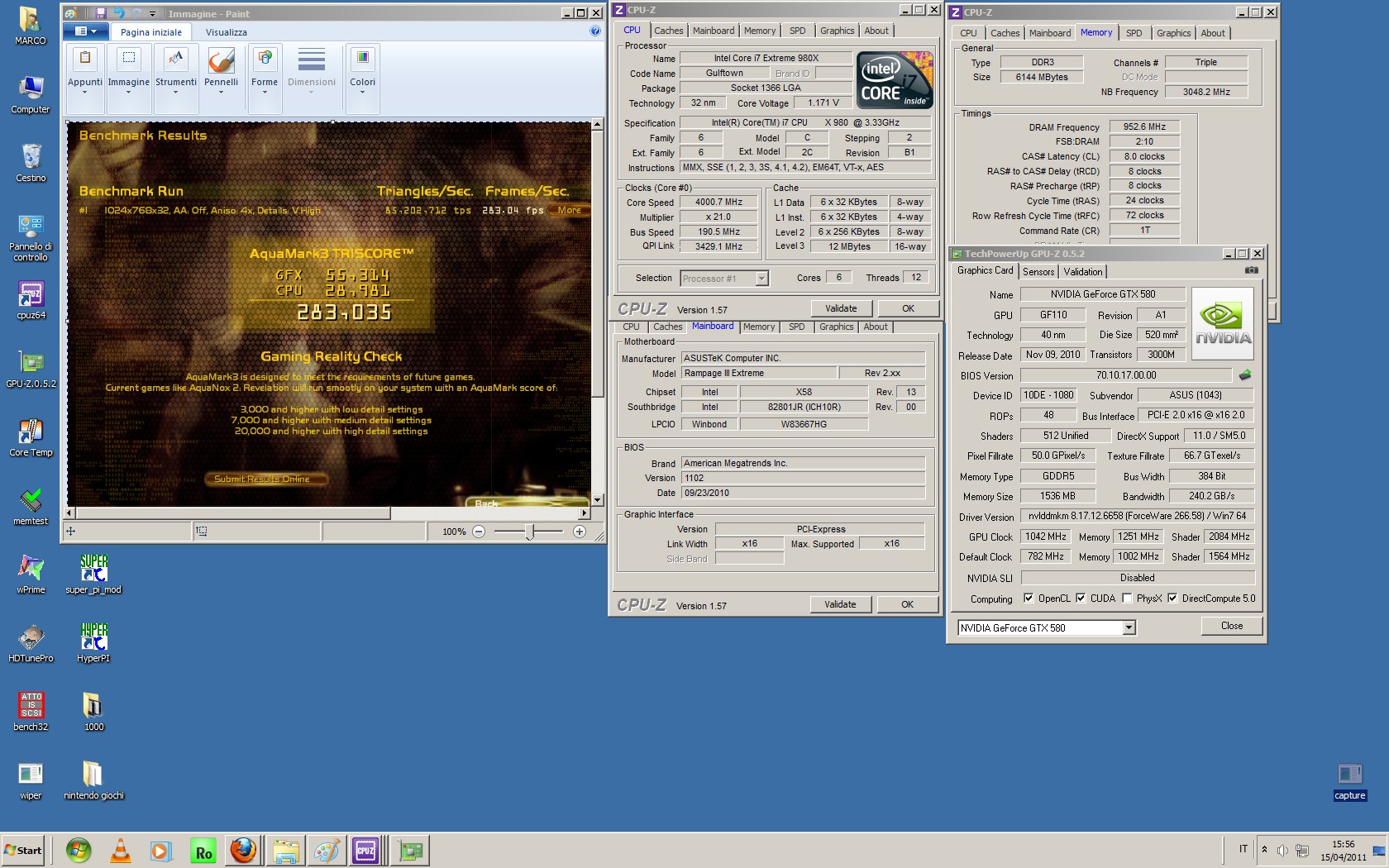This screenshot has width=1389, height=868.
Task: Click Paint vertical scrollbar down arrow
Action: [x=597, y=500]
